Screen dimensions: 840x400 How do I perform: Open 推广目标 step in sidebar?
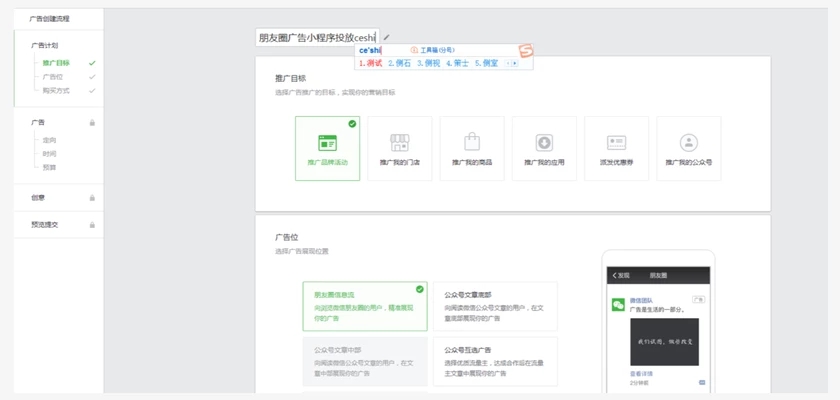[x=56, y=63]
